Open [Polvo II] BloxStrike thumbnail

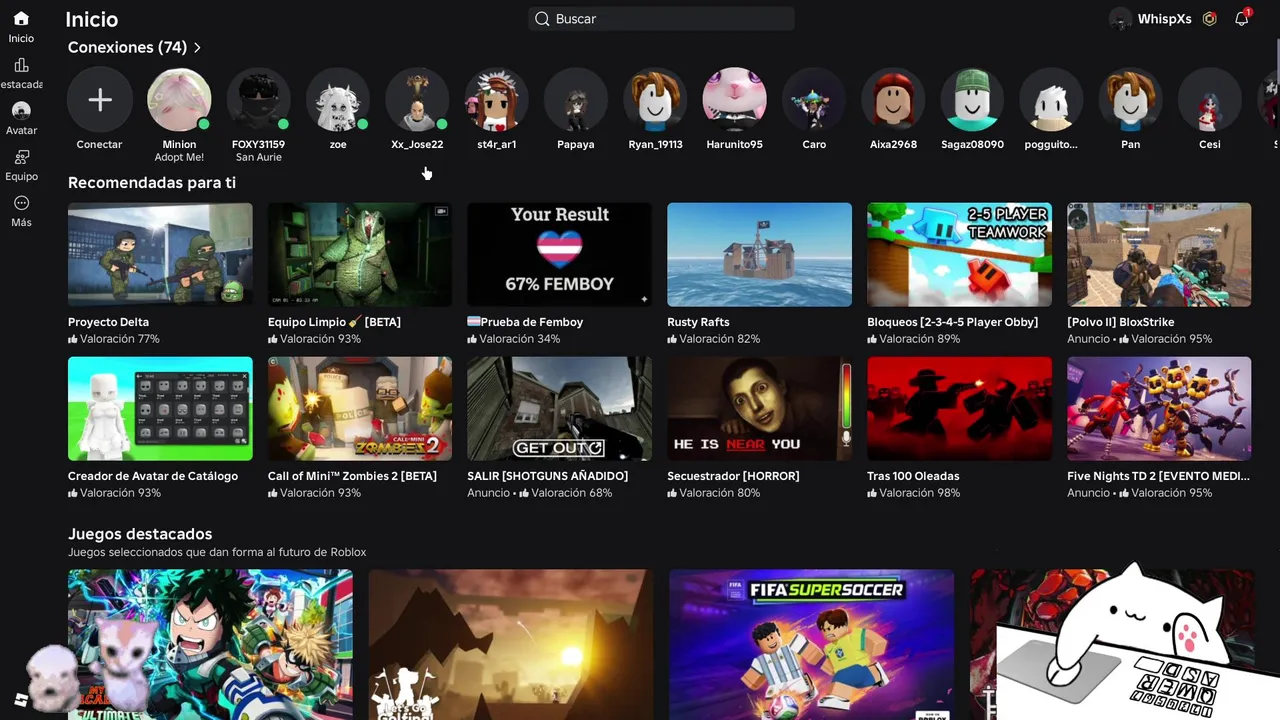1159,255
